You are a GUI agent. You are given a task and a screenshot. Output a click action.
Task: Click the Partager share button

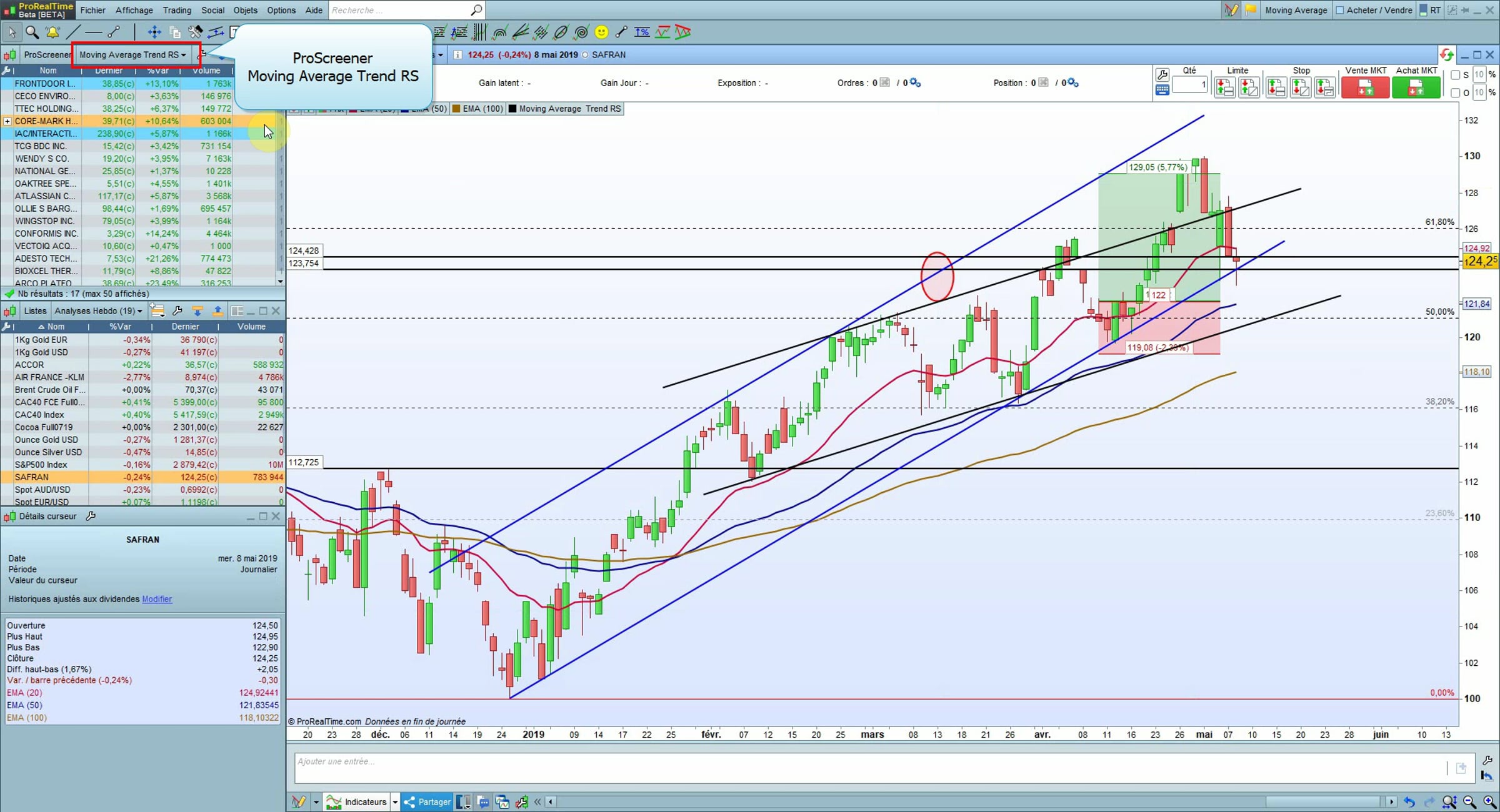coord(427,802)
